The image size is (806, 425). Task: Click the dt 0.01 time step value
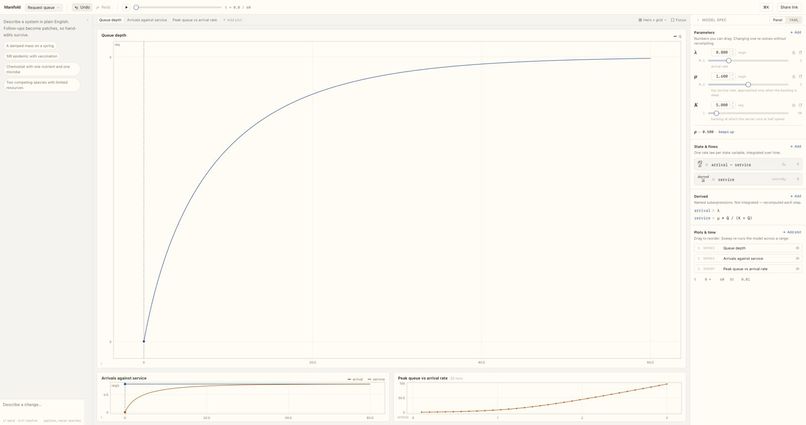point(745,279)
